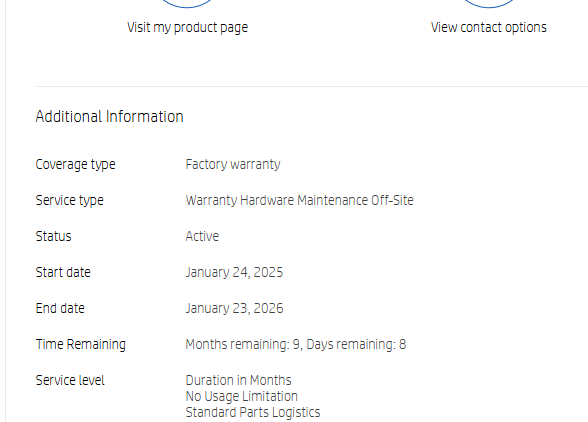This screenshot has height=422, width=588.
Task: Click the circle icon above Visit my product page
Action: [187, 3]
